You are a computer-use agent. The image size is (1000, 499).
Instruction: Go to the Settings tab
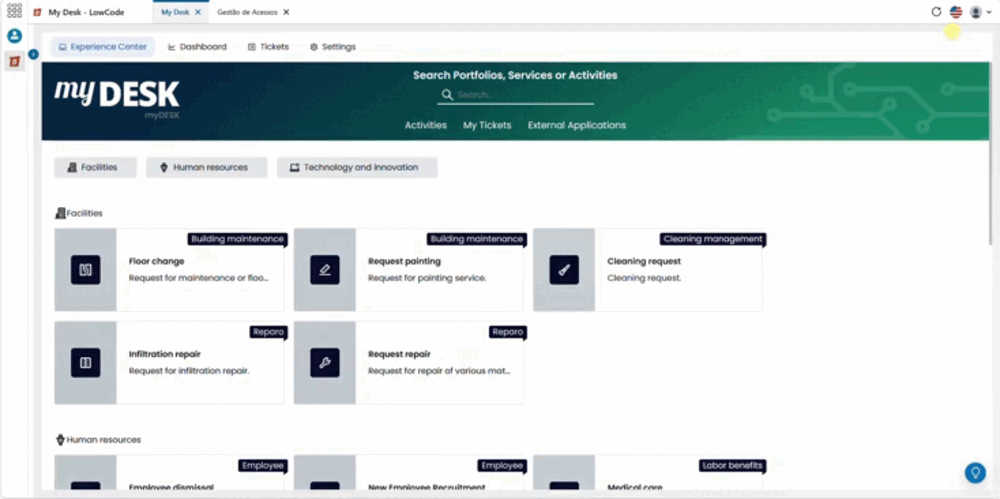click(333, 47)
